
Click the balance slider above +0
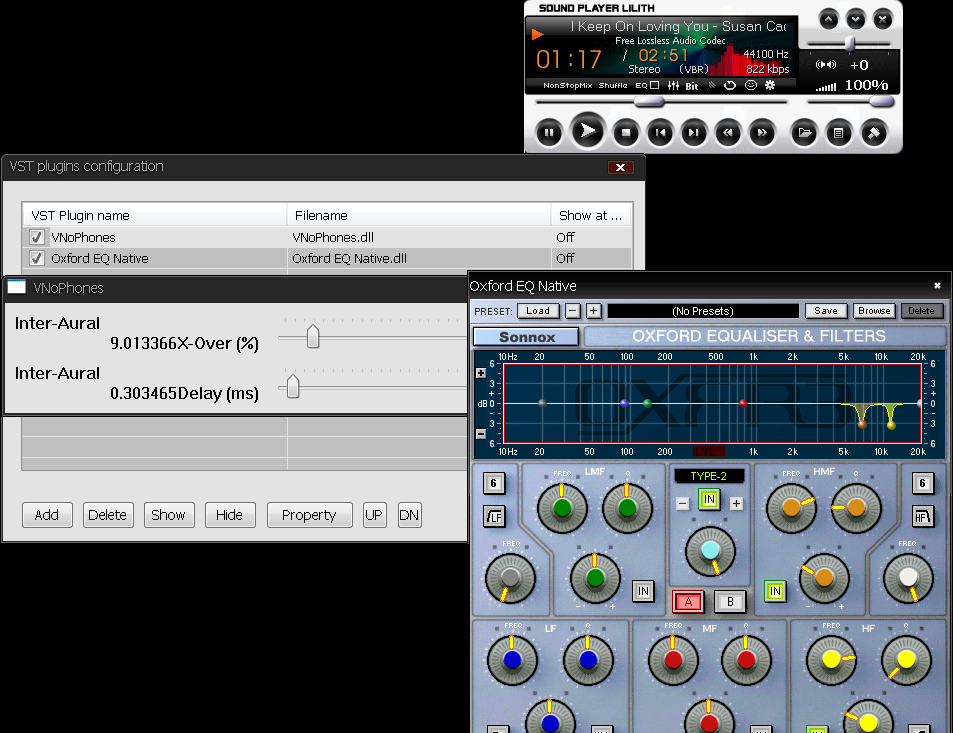point(848,44)
